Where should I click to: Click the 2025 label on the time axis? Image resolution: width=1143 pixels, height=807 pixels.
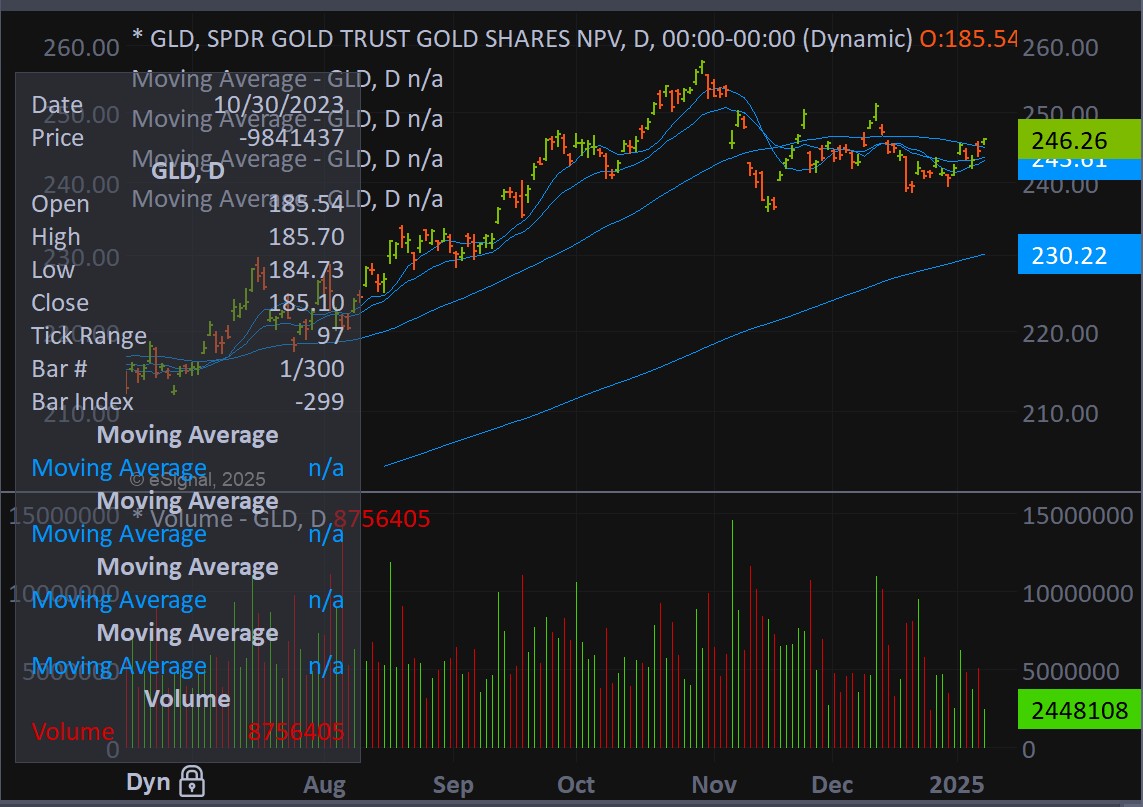[x=956, y=785]
